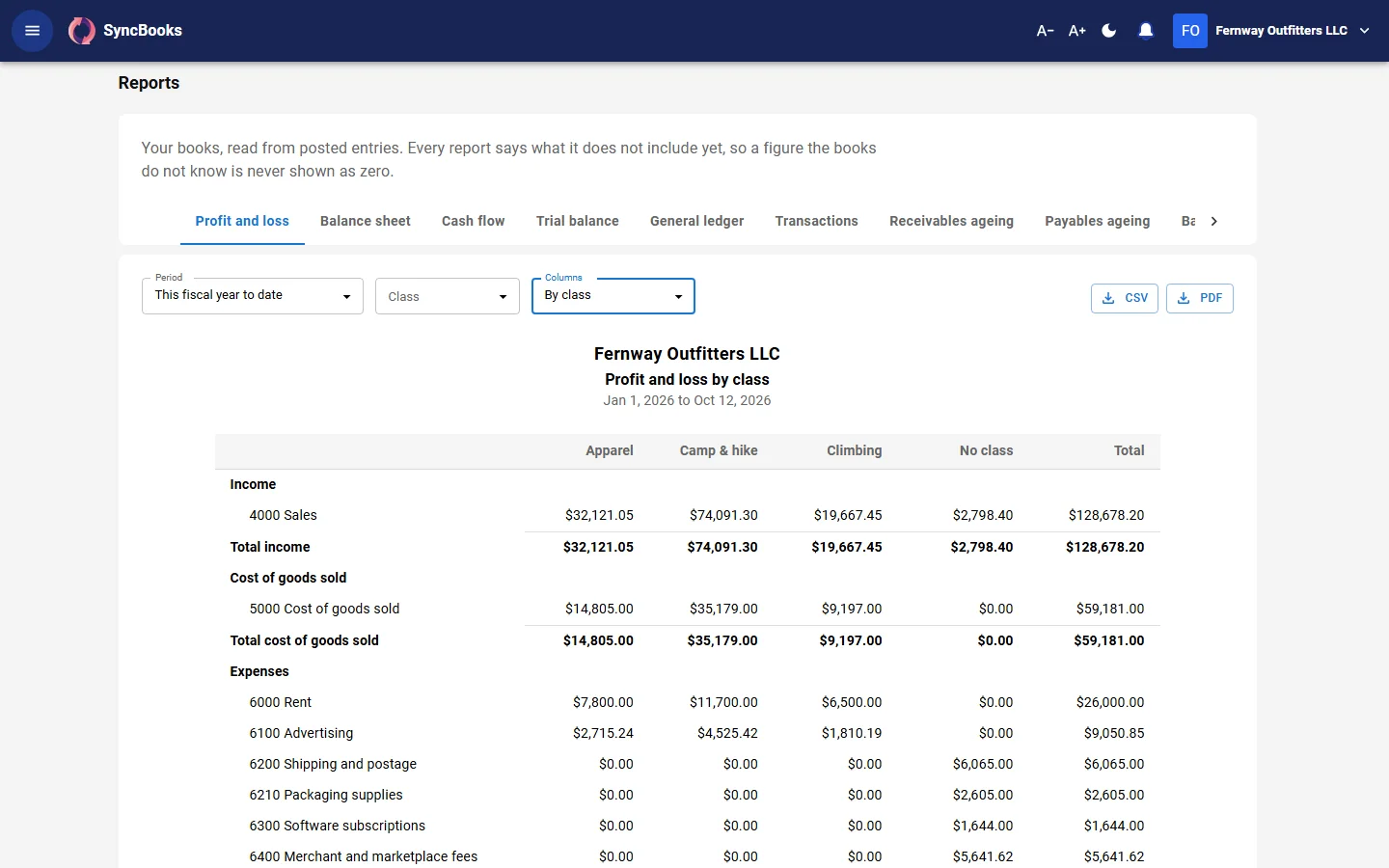Select Receivables ageing tab
1389x868 pixels.
952,221
